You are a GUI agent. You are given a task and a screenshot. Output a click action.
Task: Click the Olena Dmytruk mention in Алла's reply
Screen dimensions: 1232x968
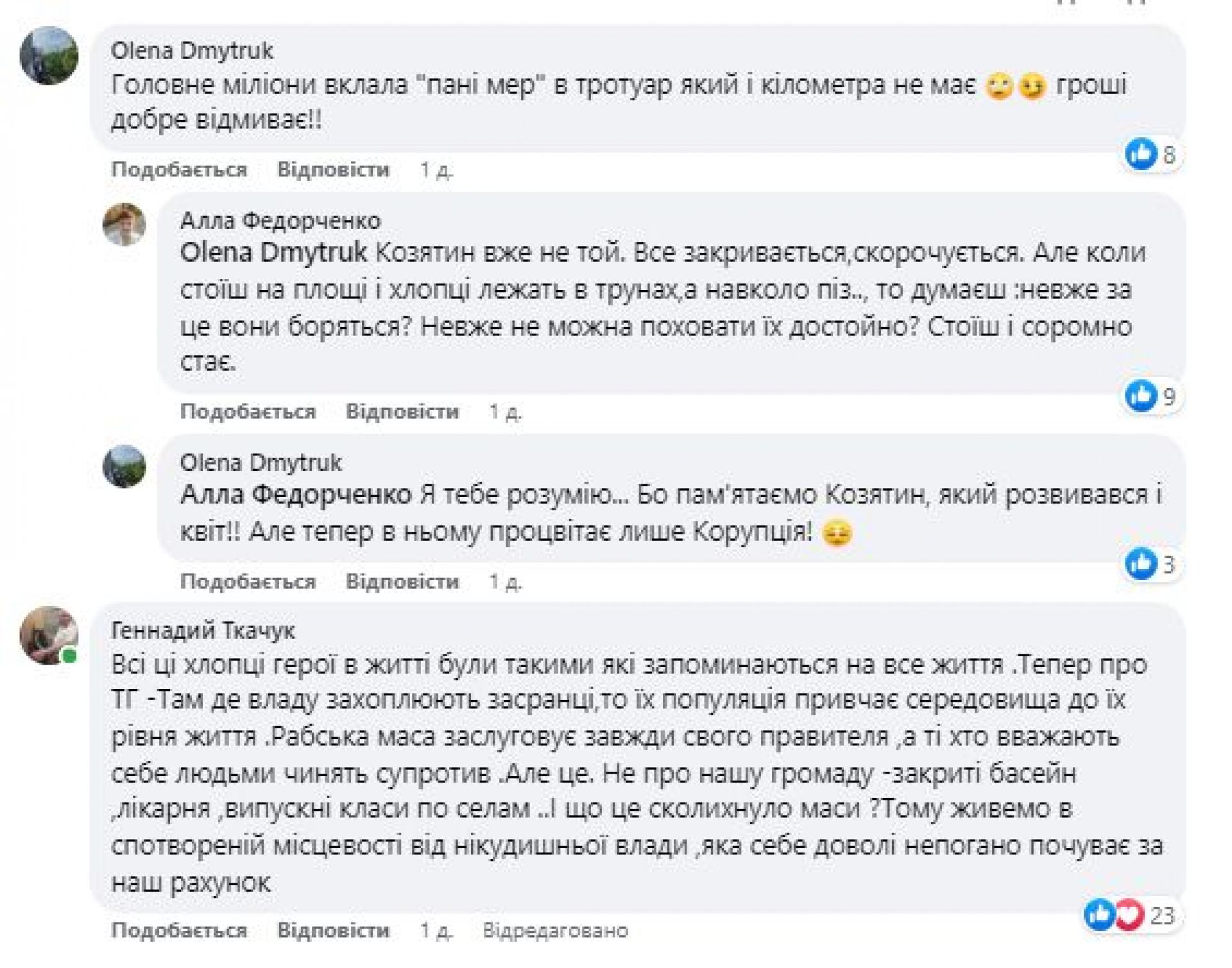click(x=273, y=253)
